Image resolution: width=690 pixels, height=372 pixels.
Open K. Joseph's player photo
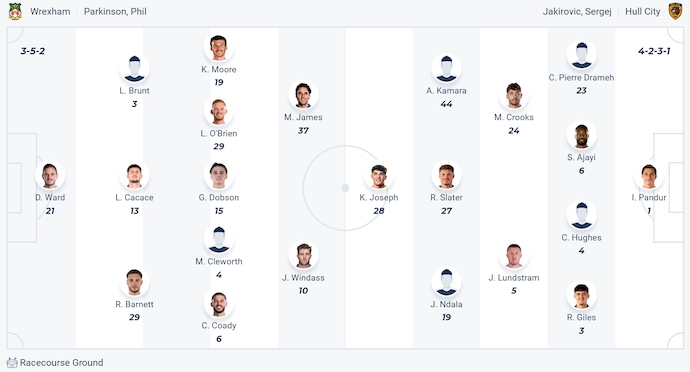tap(379, 176)
